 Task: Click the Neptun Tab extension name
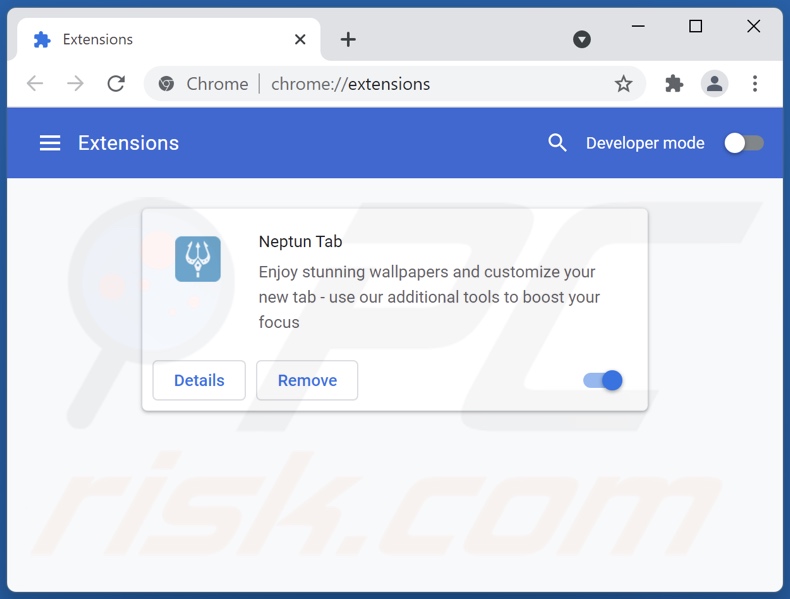[x=300, y=242]
